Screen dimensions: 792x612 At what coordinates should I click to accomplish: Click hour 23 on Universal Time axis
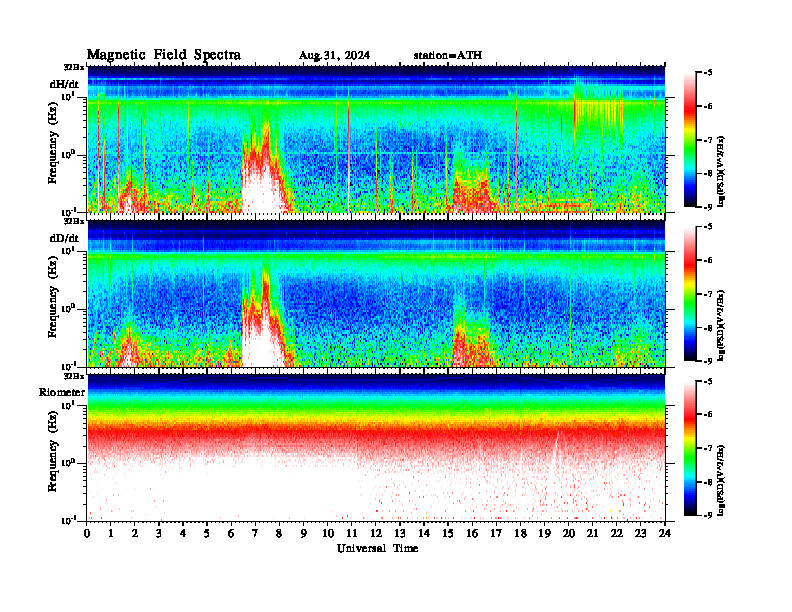tap(640, 533)
